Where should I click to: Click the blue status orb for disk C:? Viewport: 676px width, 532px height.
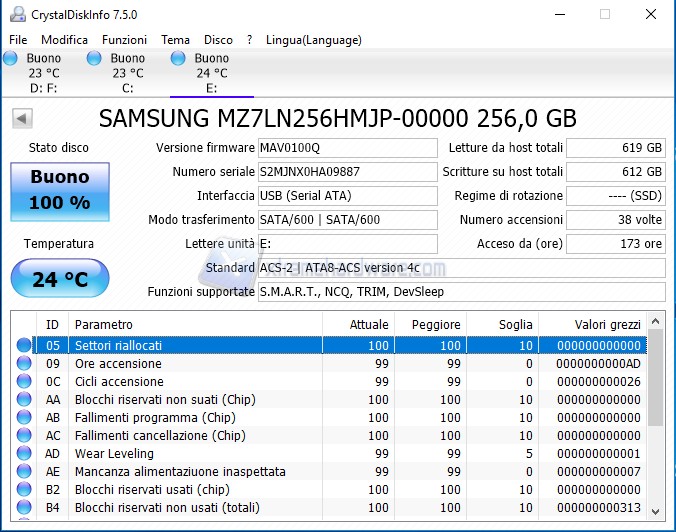(x=94, y=59)
